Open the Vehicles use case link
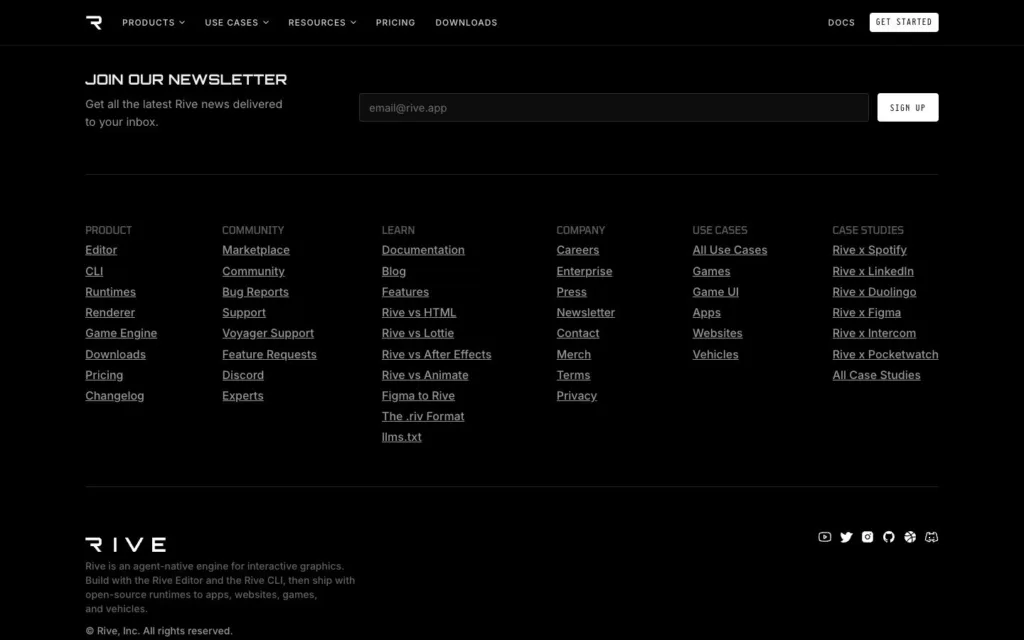 [716, 355]
